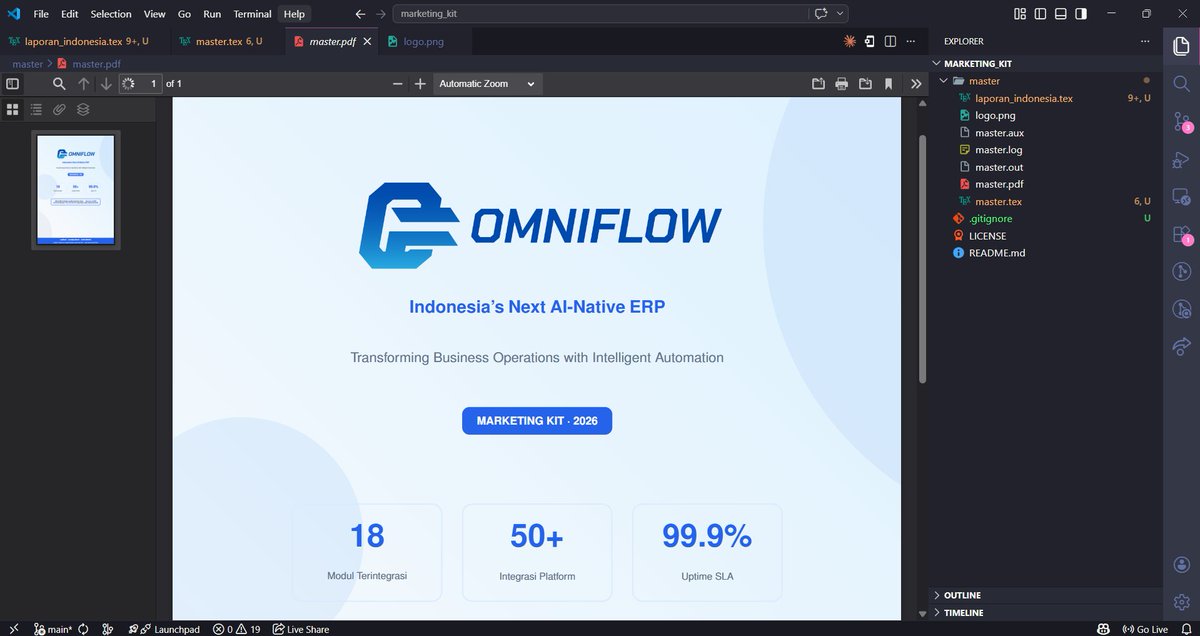Open PDF viewer tools double chevron
Image resolution: width=1200 pixels, height=636 pixels.
pyautogui.click(x=916, y=84)
